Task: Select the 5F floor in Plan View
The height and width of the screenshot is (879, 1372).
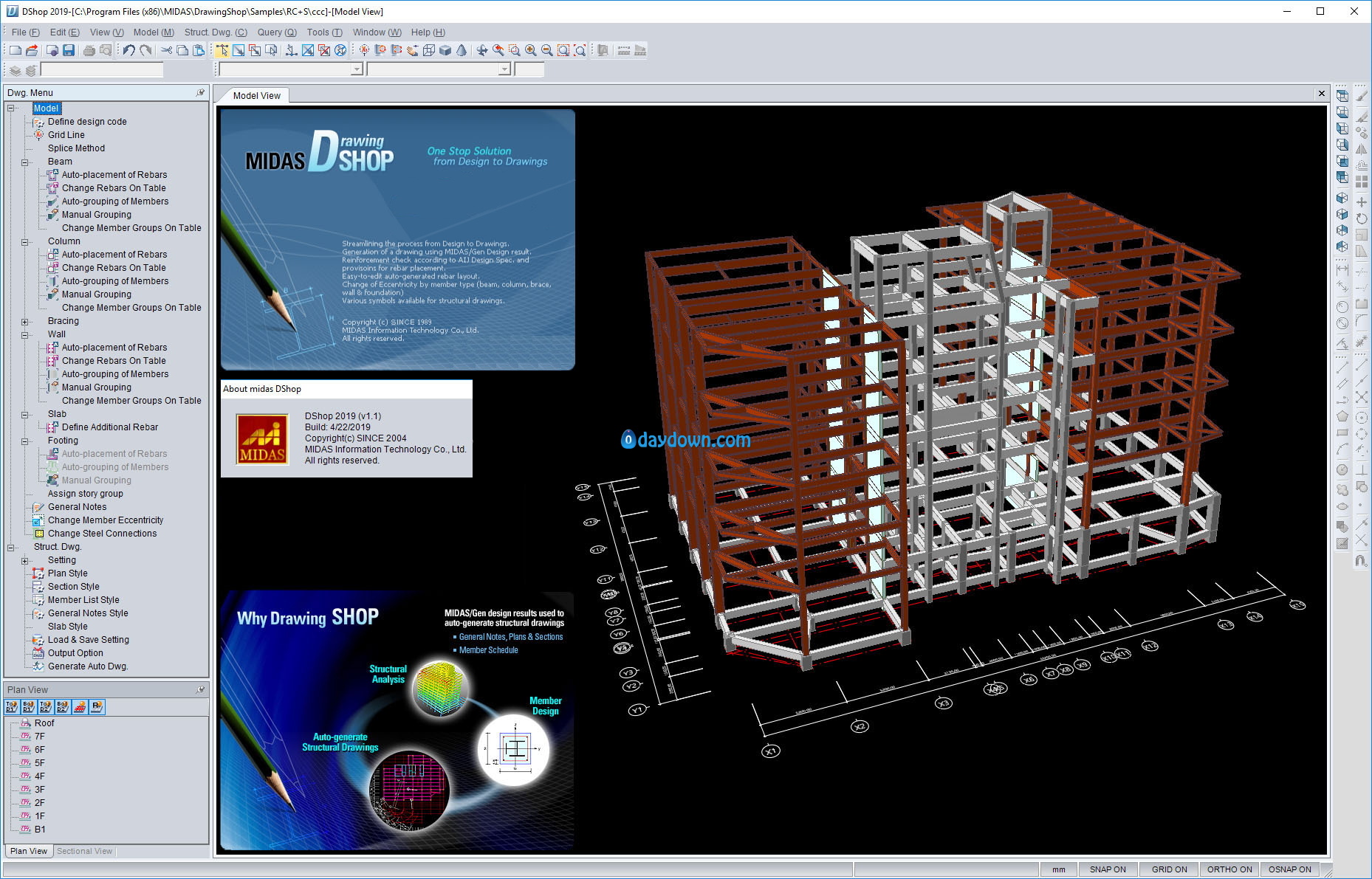Action: pyautogui.click(x=40, y=763)
